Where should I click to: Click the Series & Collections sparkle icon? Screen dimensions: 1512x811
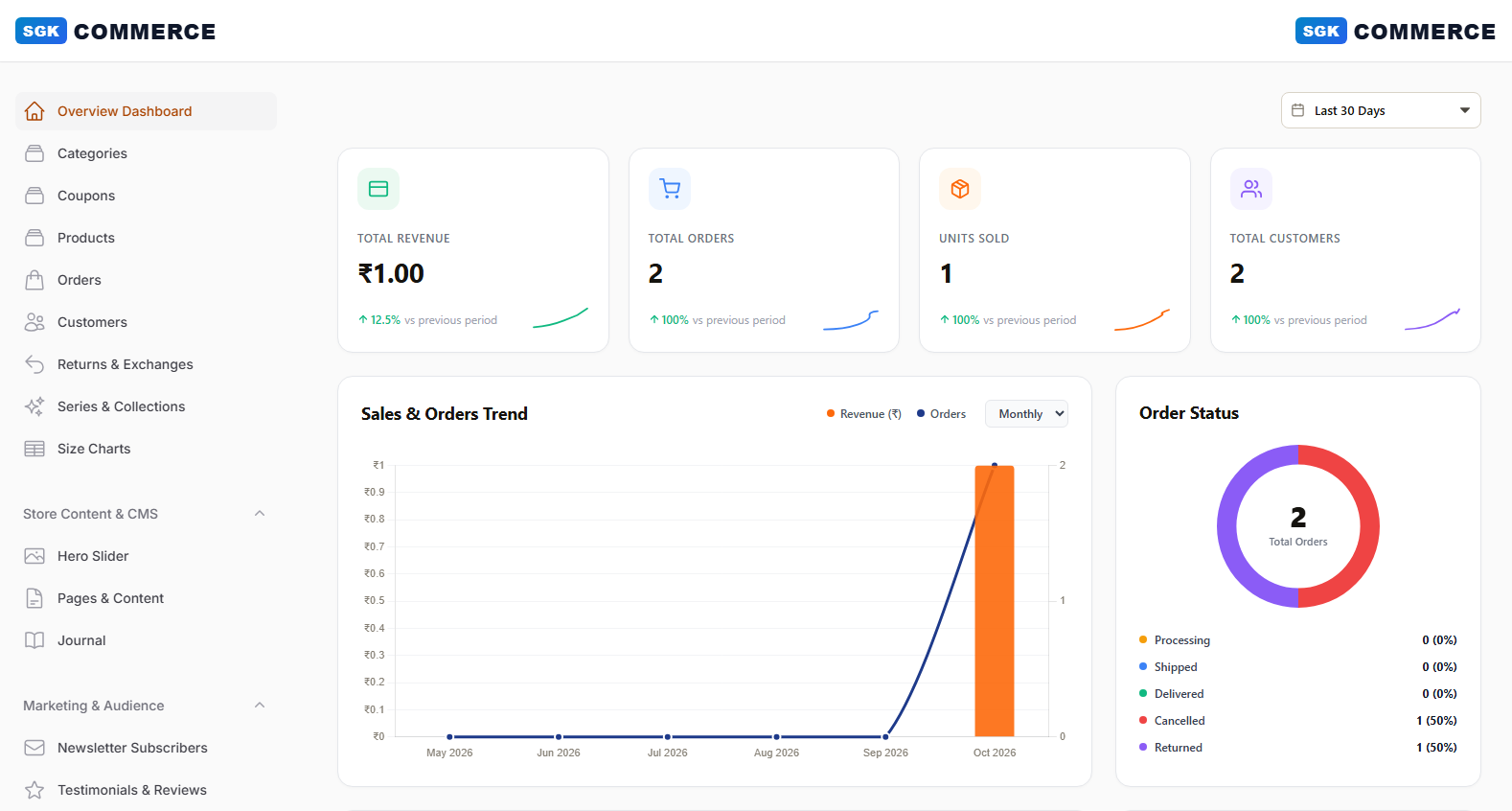point(34,406)
